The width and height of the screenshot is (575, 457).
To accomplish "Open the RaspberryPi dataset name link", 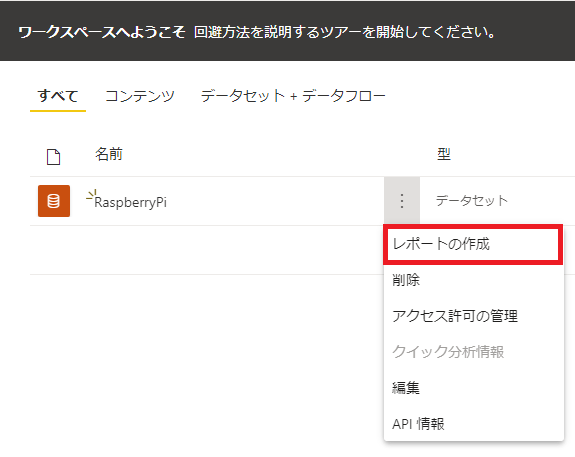I will click(130, 202).
